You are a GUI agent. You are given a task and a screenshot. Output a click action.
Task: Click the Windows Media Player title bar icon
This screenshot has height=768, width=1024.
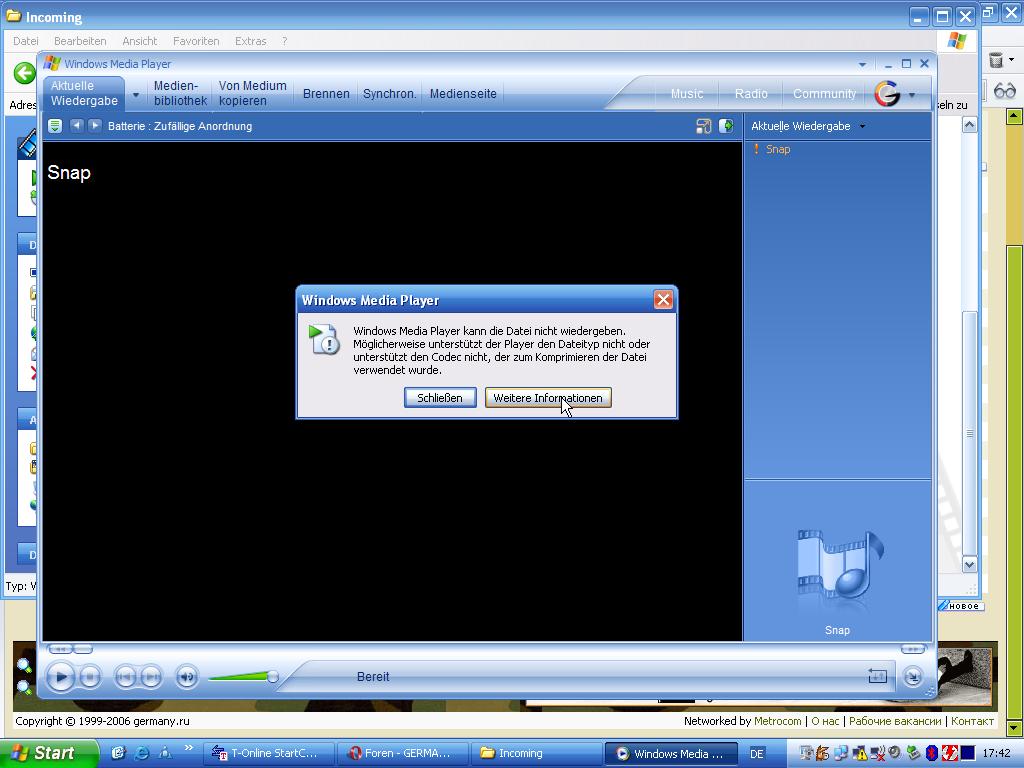(x=52, y=64)
